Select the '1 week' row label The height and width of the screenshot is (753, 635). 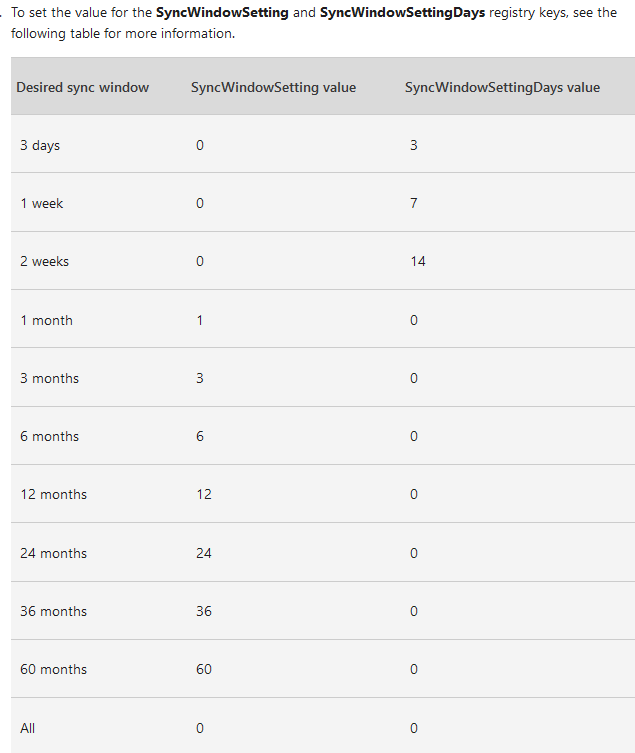(x=41, y=203)
